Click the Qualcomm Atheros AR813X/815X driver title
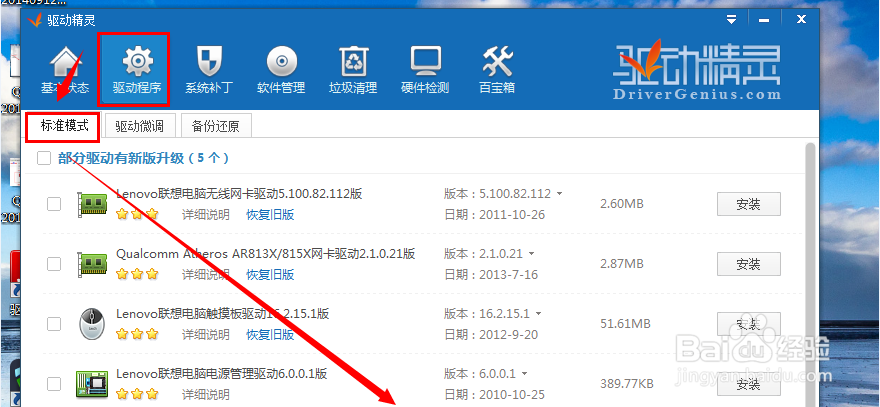Viewport: 880px width, 407px height. coord(265,254)
